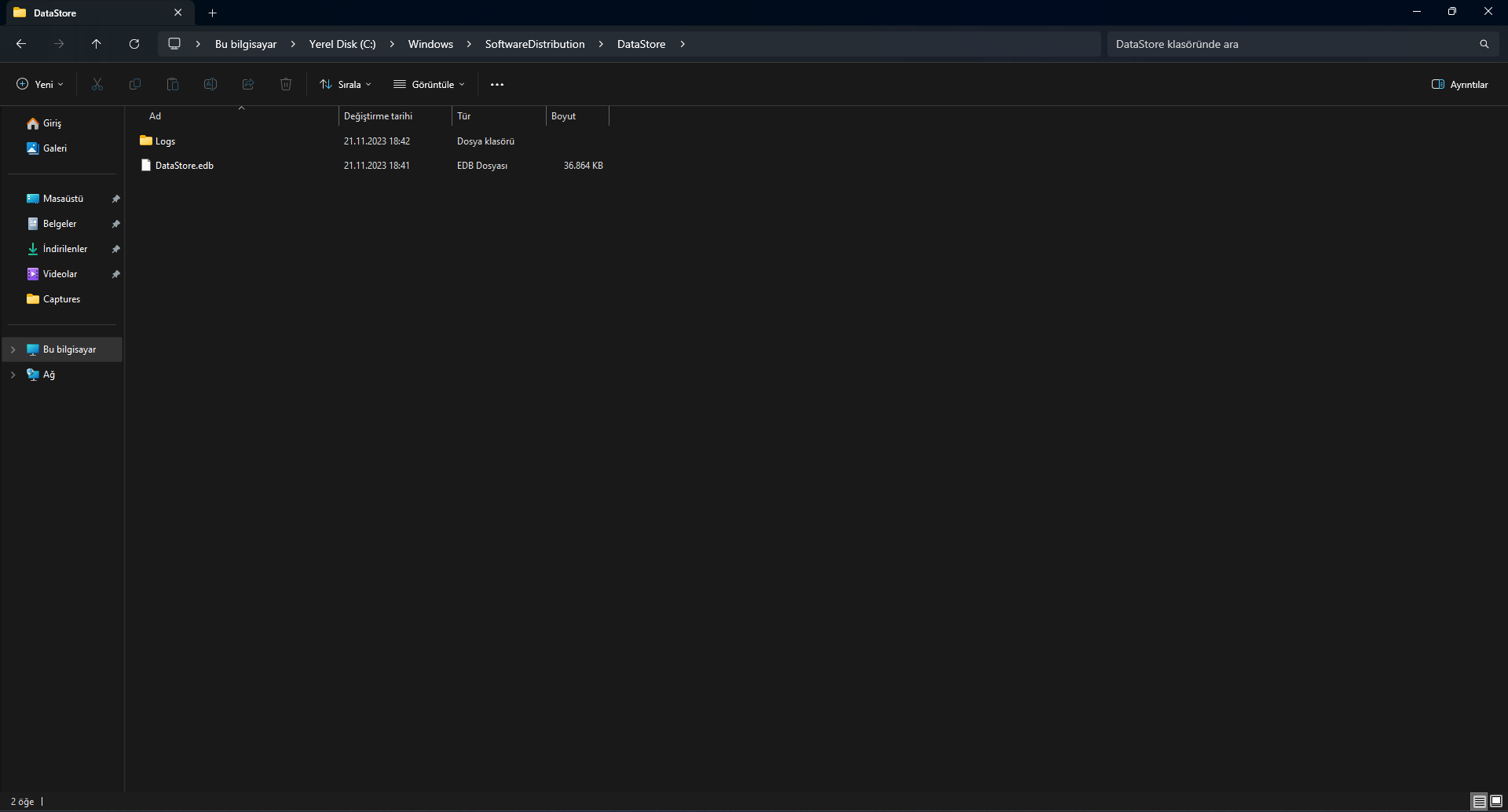This screenshot has width=1508, height=812.
Task: Select the DataStore.edb file icon
Action: coord(146,165)
